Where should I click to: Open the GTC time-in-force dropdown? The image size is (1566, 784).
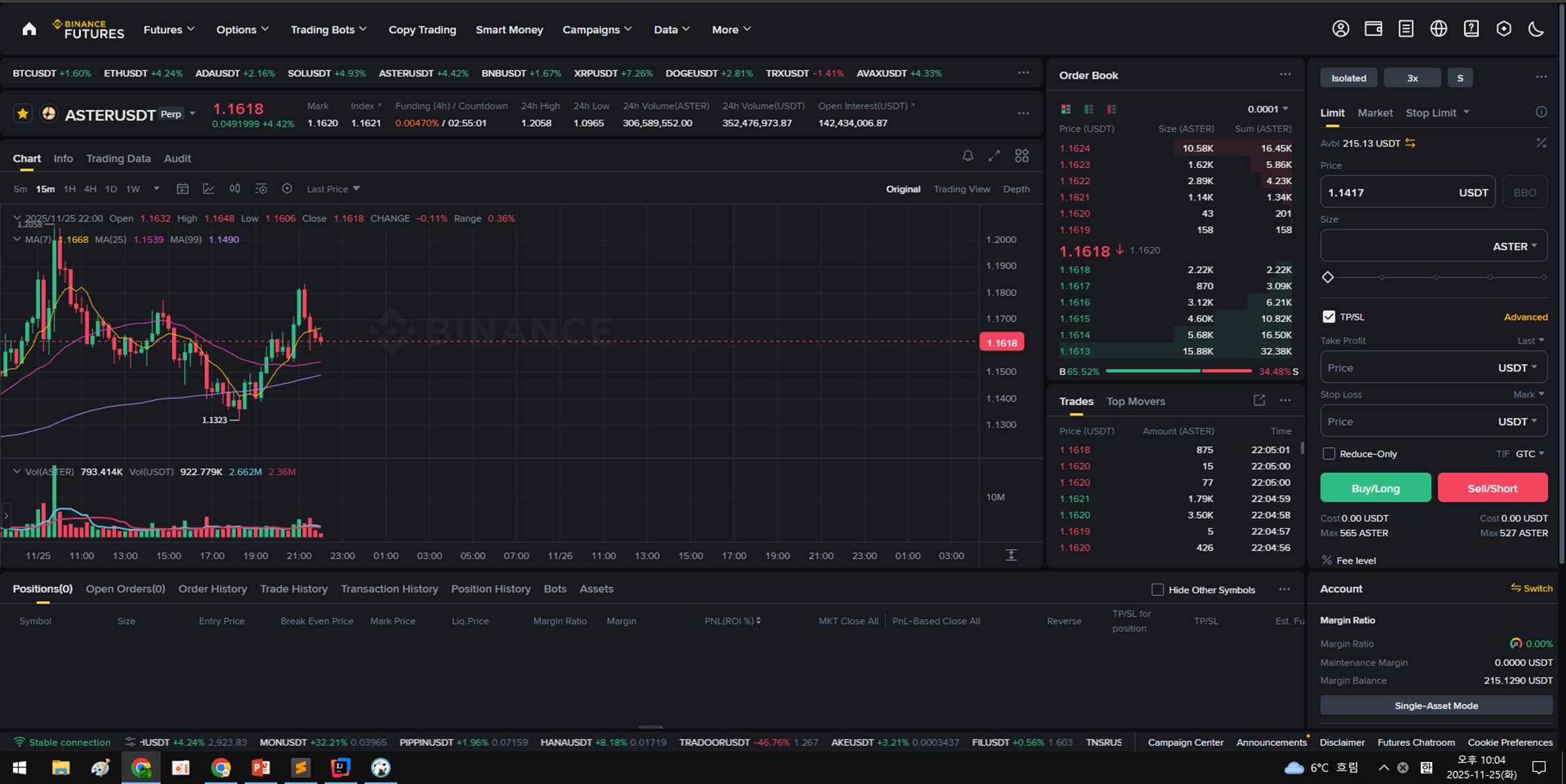[x=1529, y=453]
